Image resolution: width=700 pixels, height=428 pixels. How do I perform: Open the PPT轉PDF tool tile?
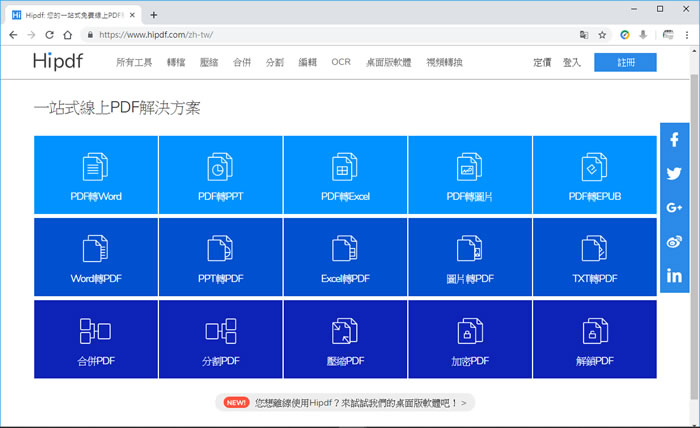click(x=221, y=257)
